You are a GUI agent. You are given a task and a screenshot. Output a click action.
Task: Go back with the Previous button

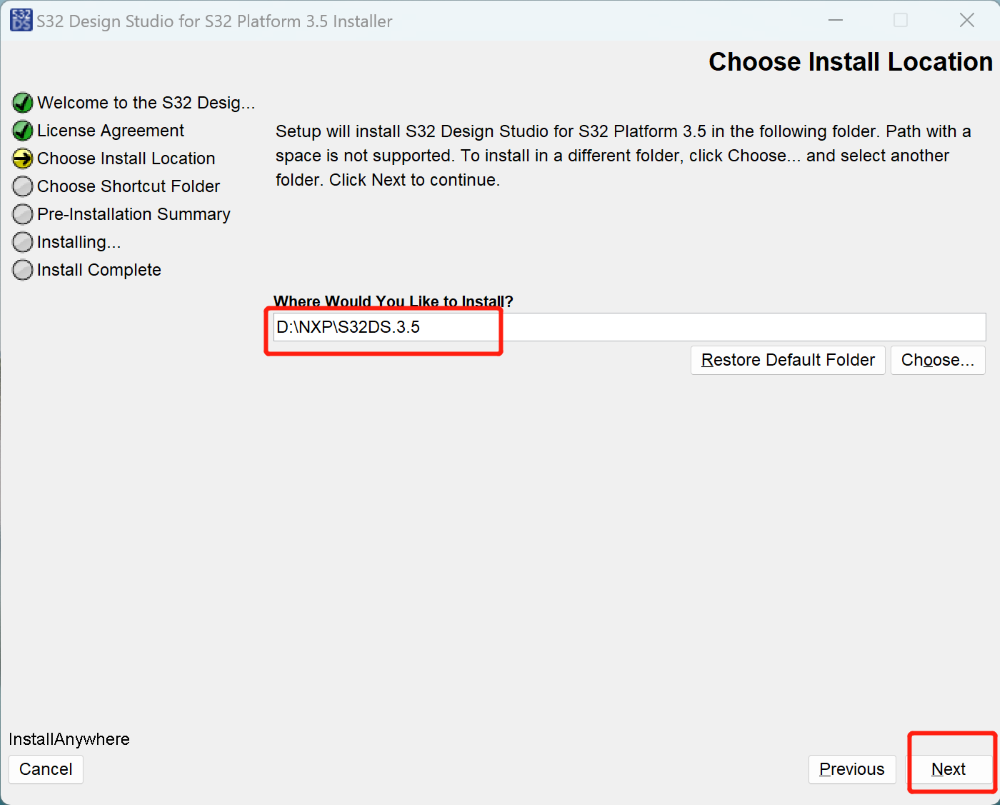tap(852, 769)
